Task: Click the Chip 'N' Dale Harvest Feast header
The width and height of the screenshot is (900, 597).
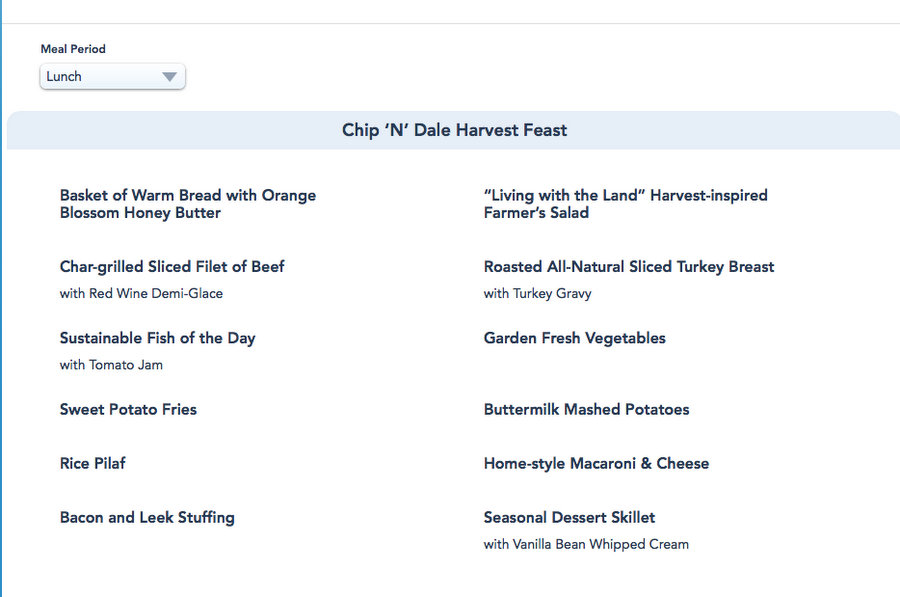Action: (454, 130)
